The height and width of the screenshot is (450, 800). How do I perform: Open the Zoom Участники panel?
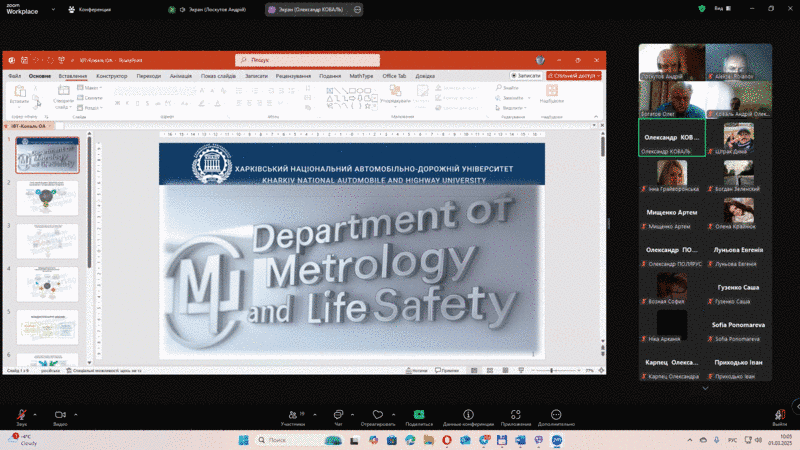coord(293,417)
